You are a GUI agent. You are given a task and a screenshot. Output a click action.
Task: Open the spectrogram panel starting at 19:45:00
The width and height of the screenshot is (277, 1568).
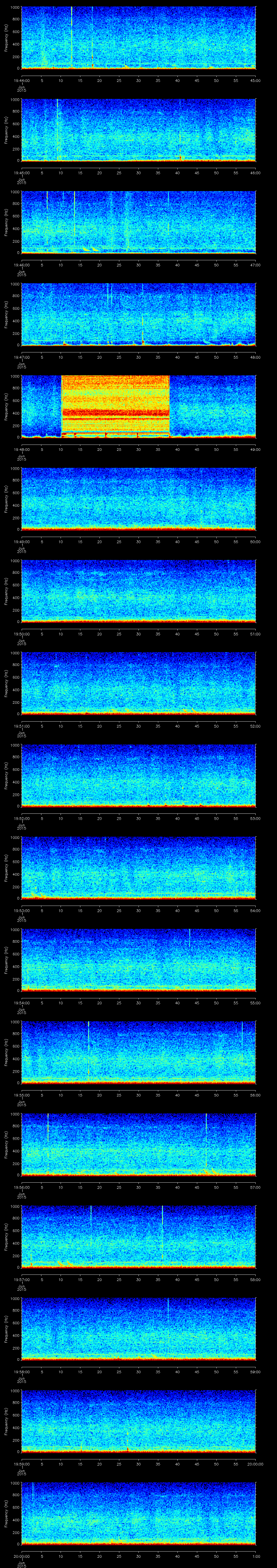pyautogui.click(x=138, y=130)
